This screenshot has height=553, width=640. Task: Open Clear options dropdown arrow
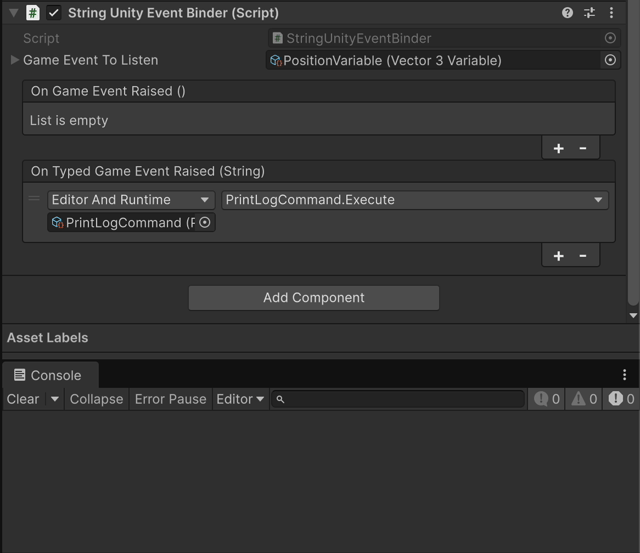click(55, 399)
